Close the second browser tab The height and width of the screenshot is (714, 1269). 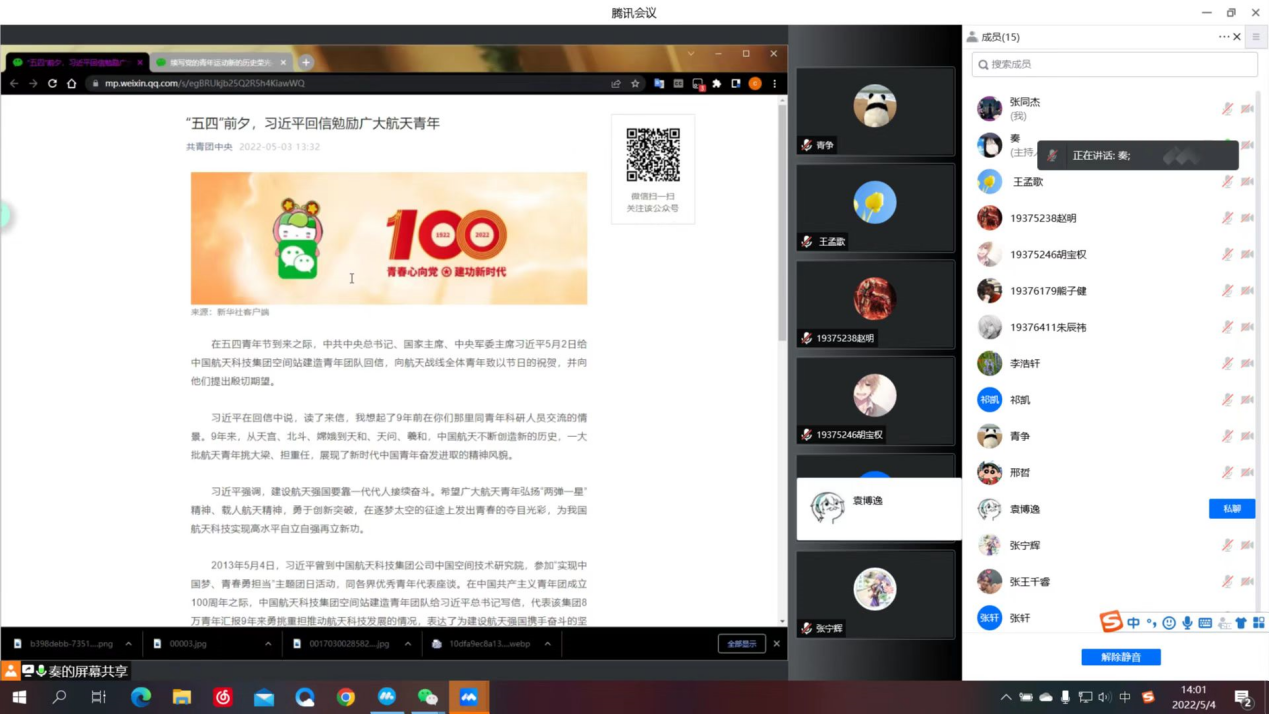(x=283, y=62)
